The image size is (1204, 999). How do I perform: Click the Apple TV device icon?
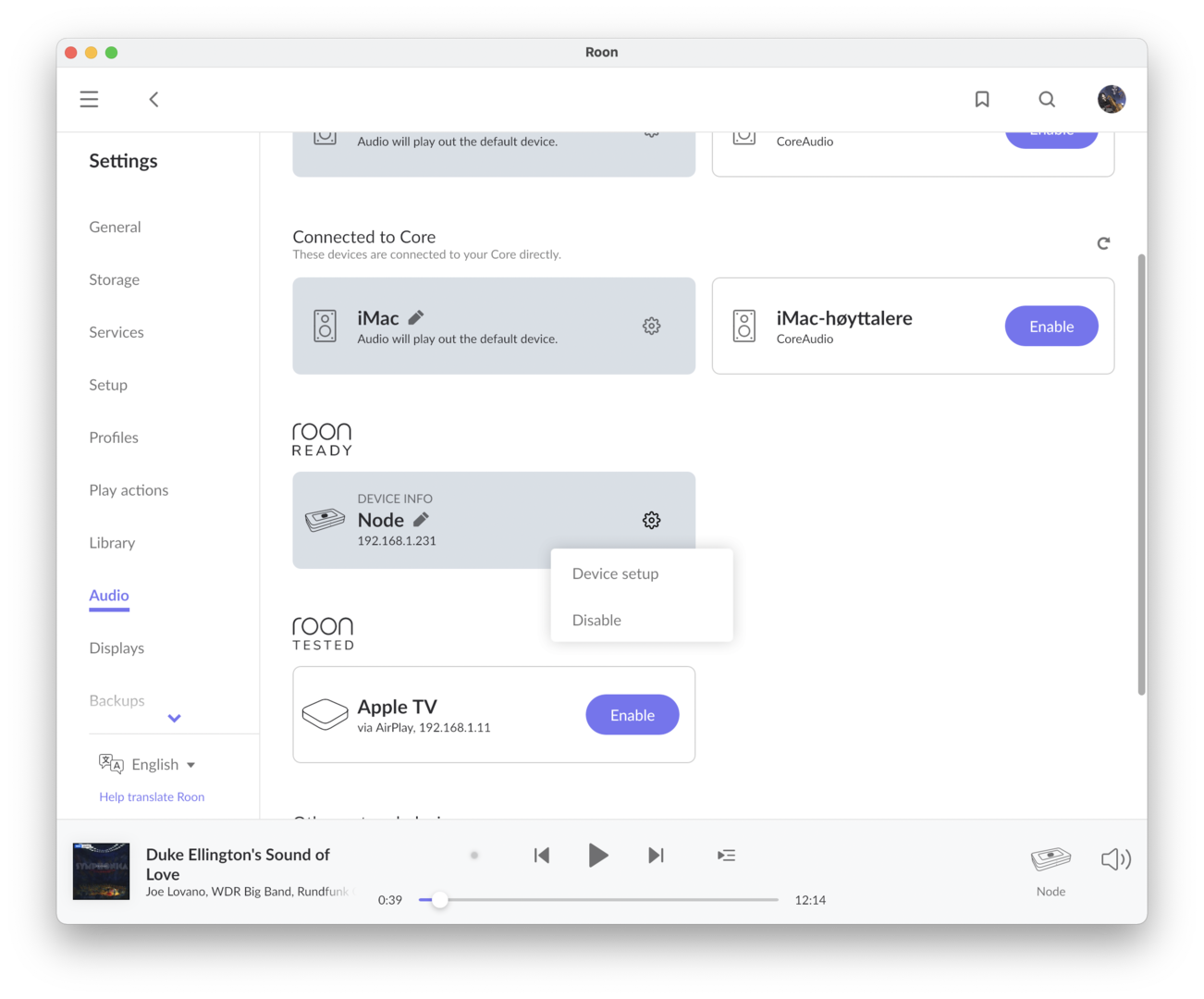[x=325, y=714]
